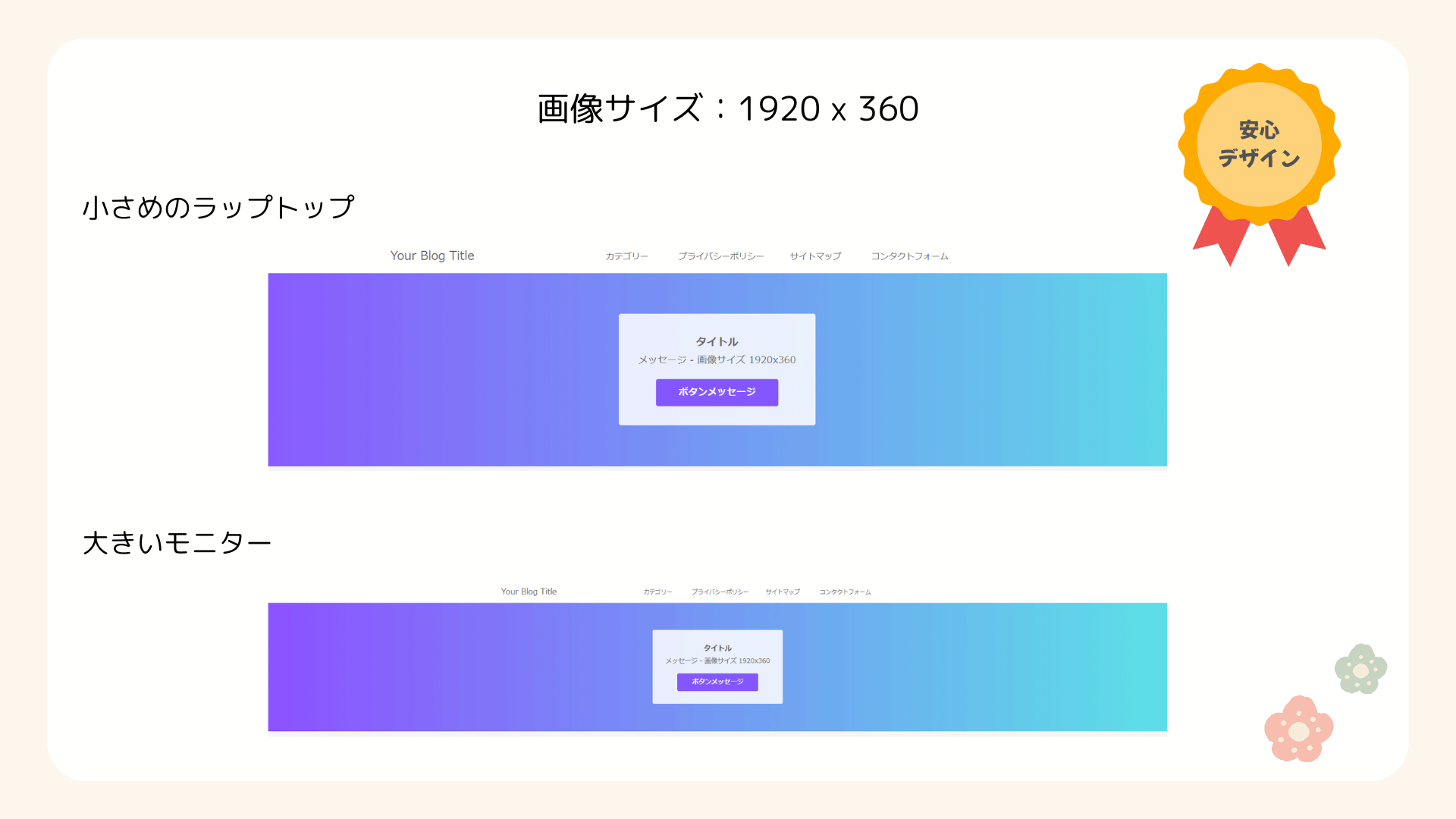
Task: Click the 大きいモニター label
Action: click(x=177, y=543)
